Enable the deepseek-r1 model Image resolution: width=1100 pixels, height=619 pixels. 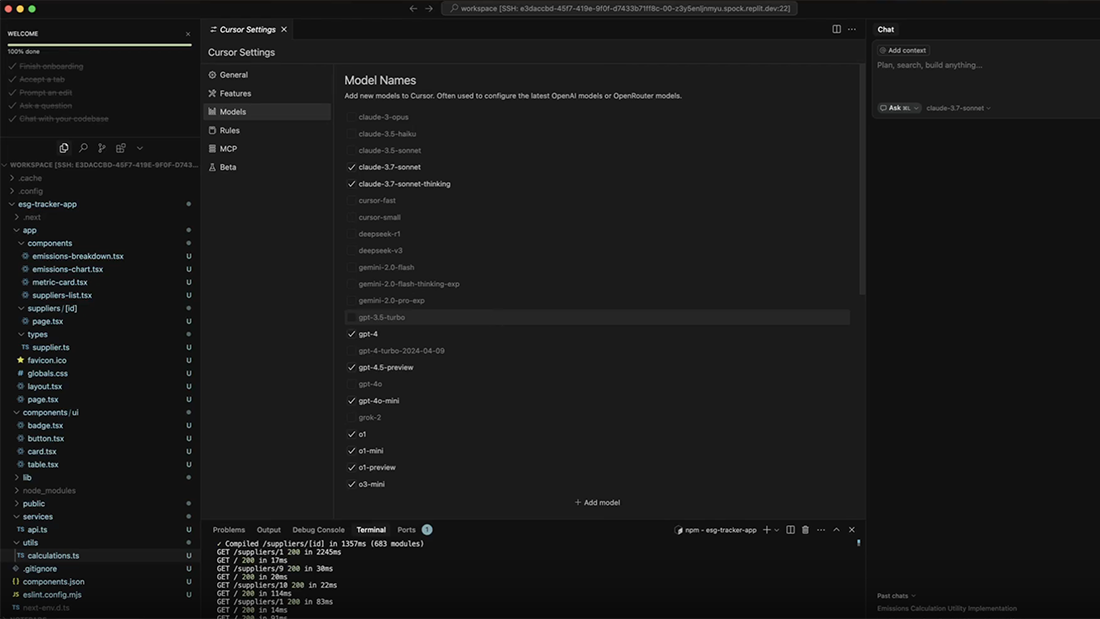pos(351,234)
